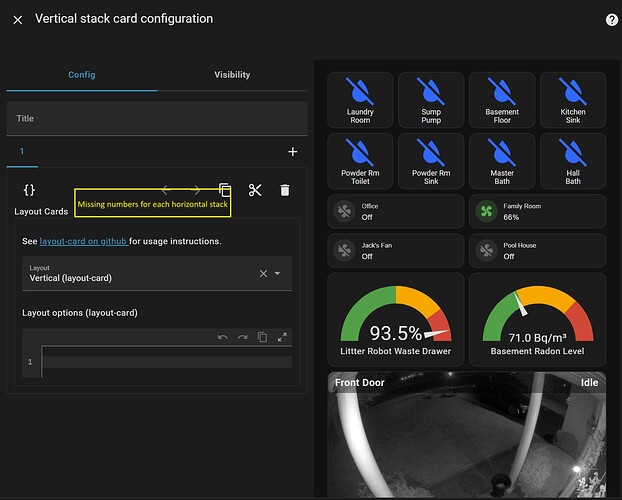Viewport: 622px width, 500px height.
Task: Open the Sump Pump leak sensor tile
Action: (x=431, y=100)
